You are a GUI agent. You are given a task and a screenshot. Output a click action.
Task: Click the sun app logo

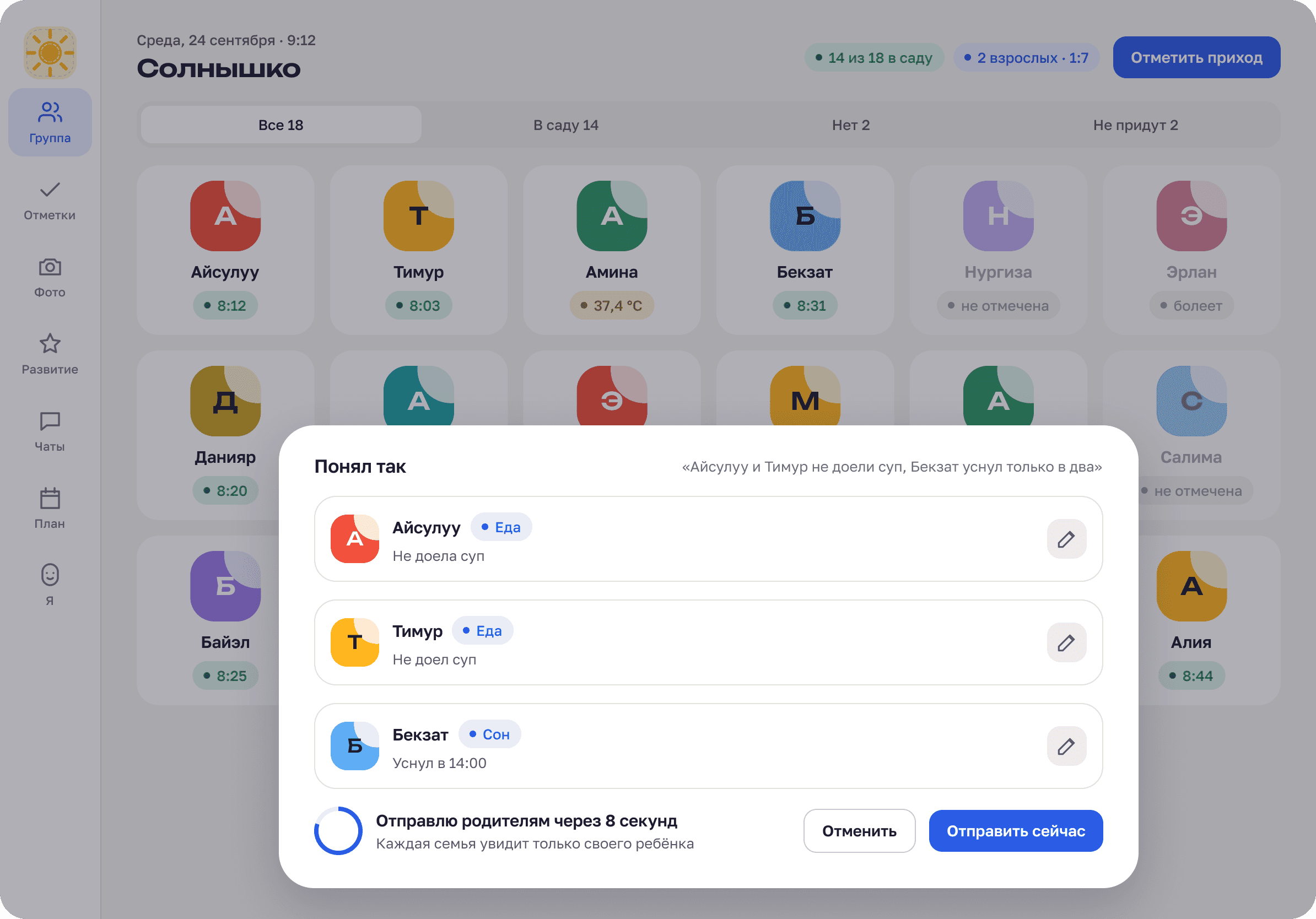click(x=50, y=53)
